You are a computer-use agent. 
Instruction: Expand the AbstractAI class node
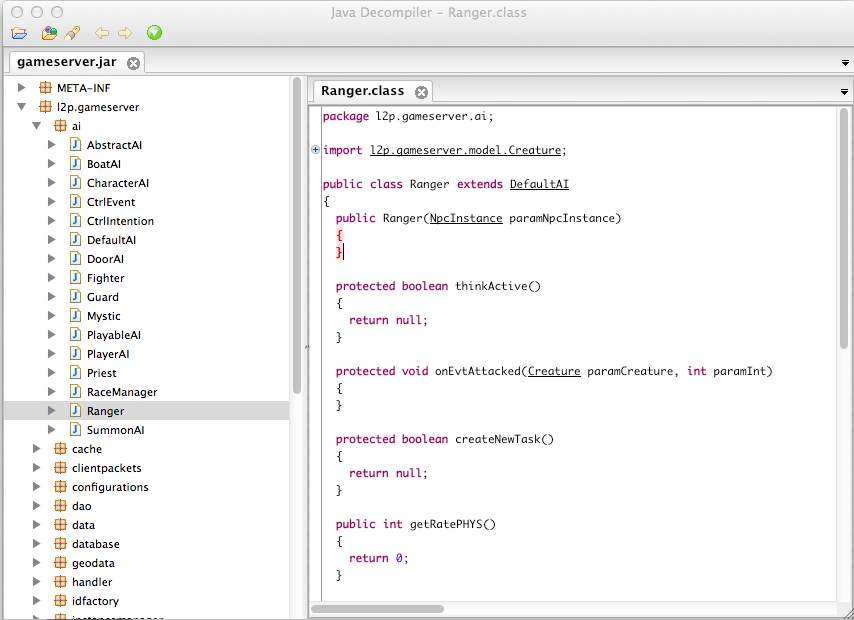pos(52,145)
